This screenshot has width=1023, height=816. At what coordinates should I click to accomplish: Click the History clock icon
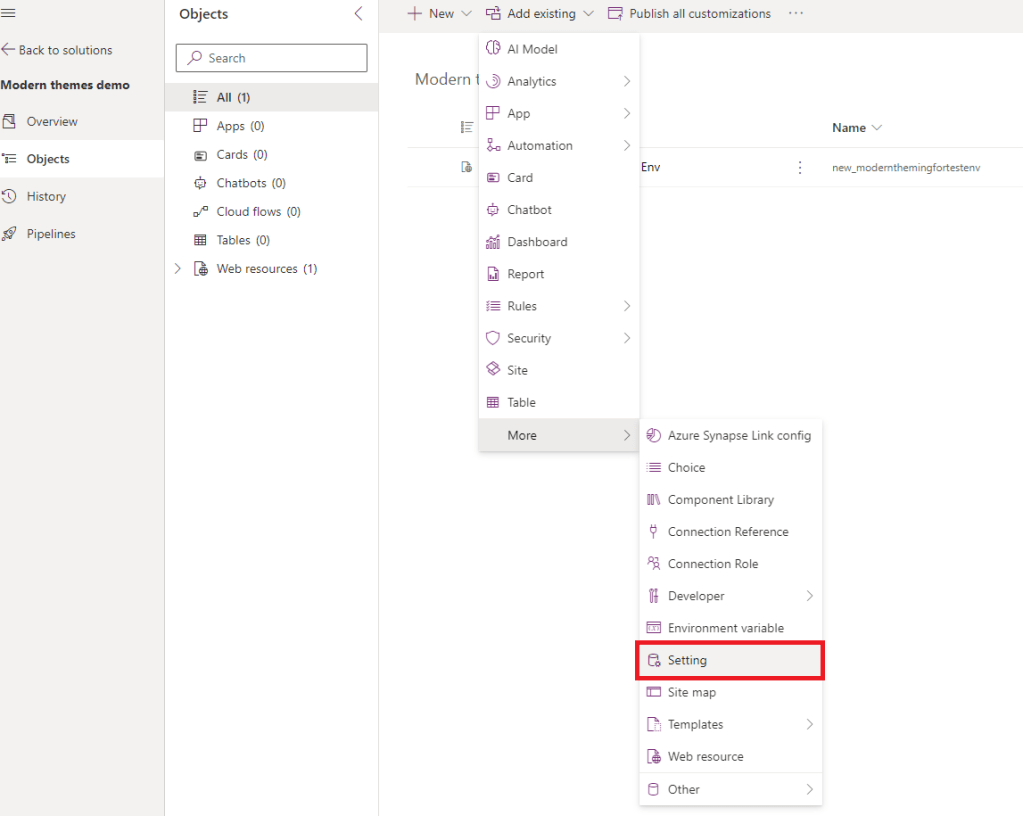[10, 197]
